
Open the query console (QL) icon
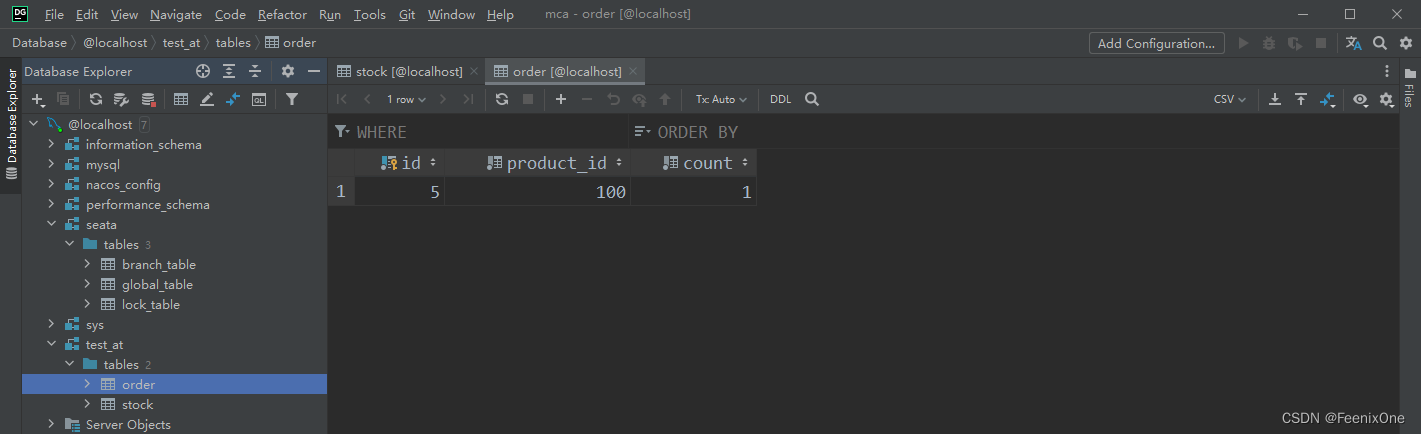coord(259,99)
